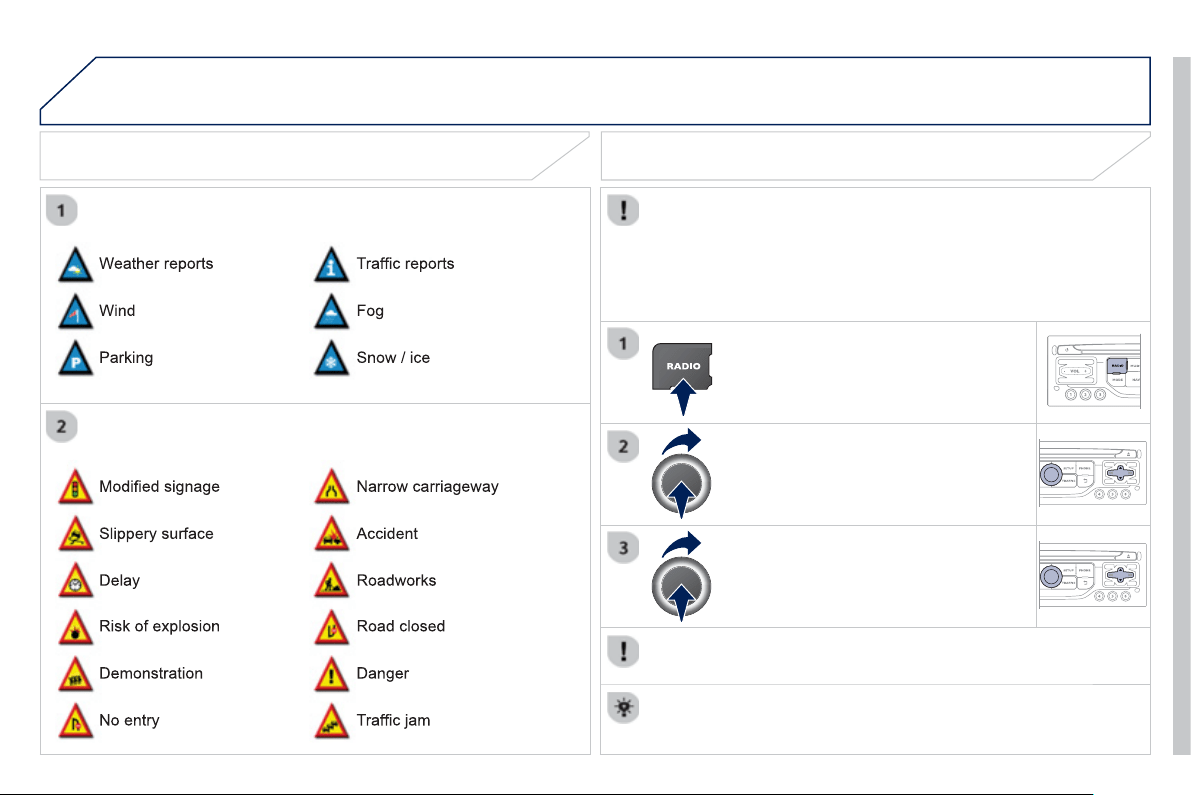Click the "Weather reports" label
This screenshot has width=1192, height=795.
point(156,264)
